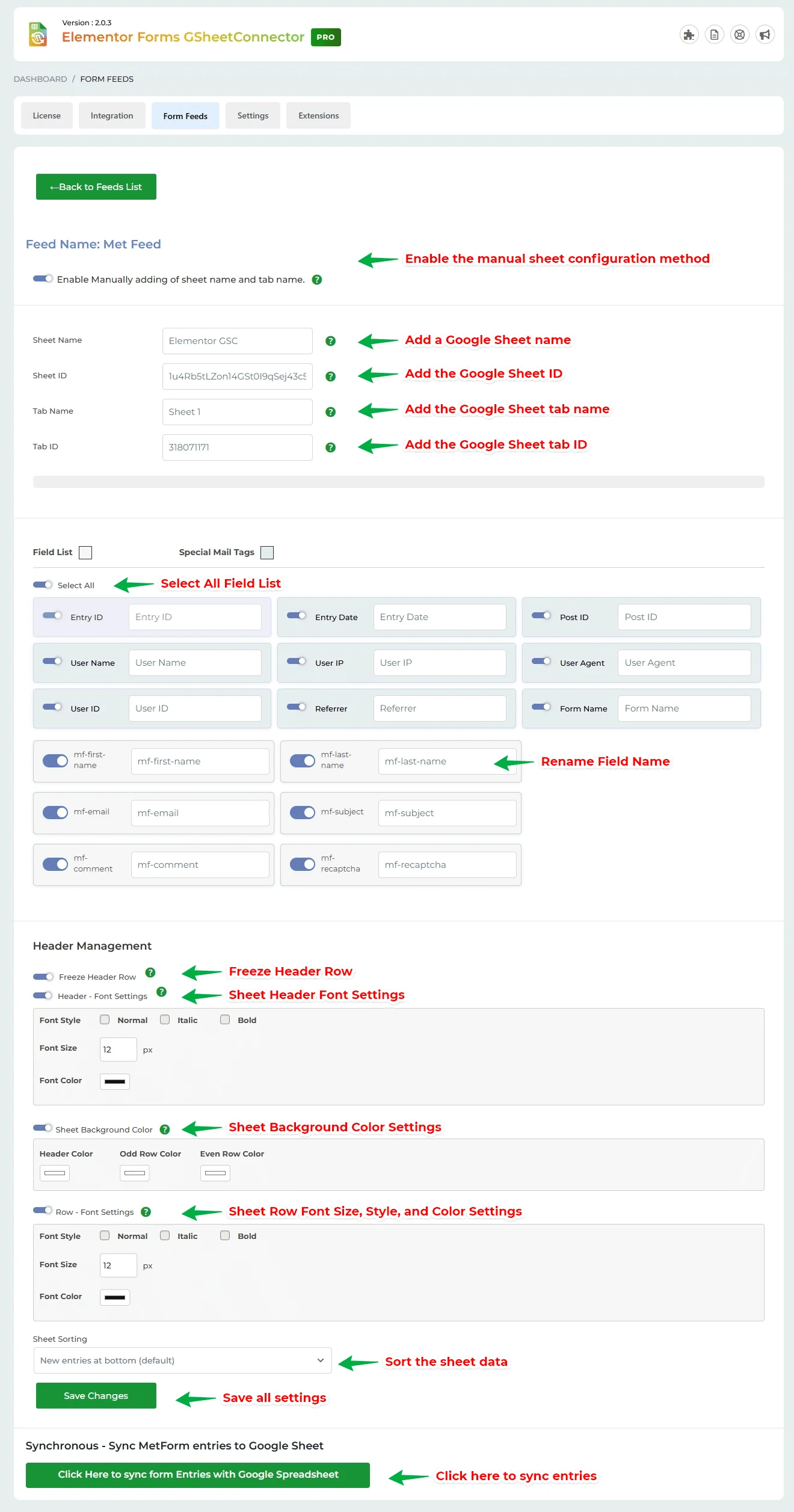Image resolution: width=794 pixels, height=1512 pixels.
Task: Open help icon beside Row - Font Settings
Action: 146,1212
